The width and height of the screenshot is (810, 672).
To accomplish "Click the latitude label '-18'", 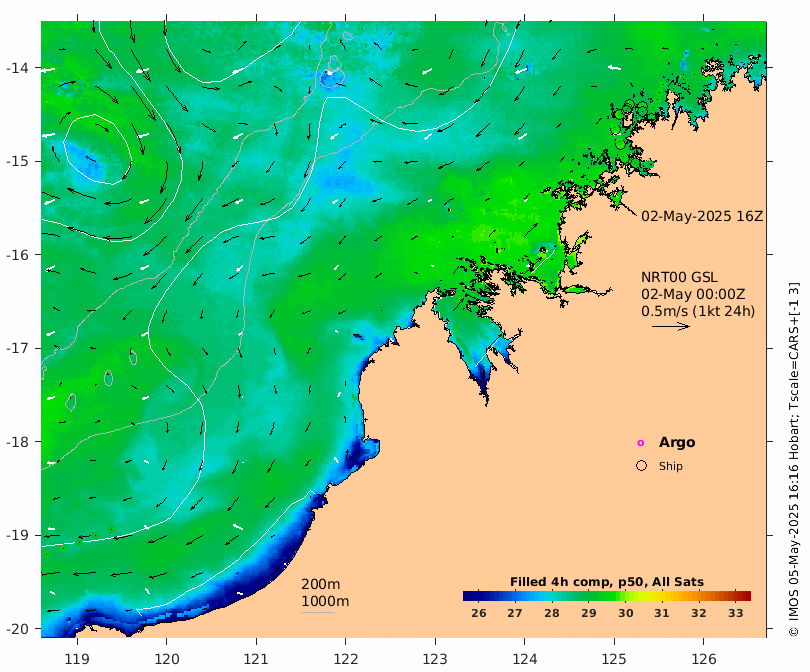I will 17,442.
